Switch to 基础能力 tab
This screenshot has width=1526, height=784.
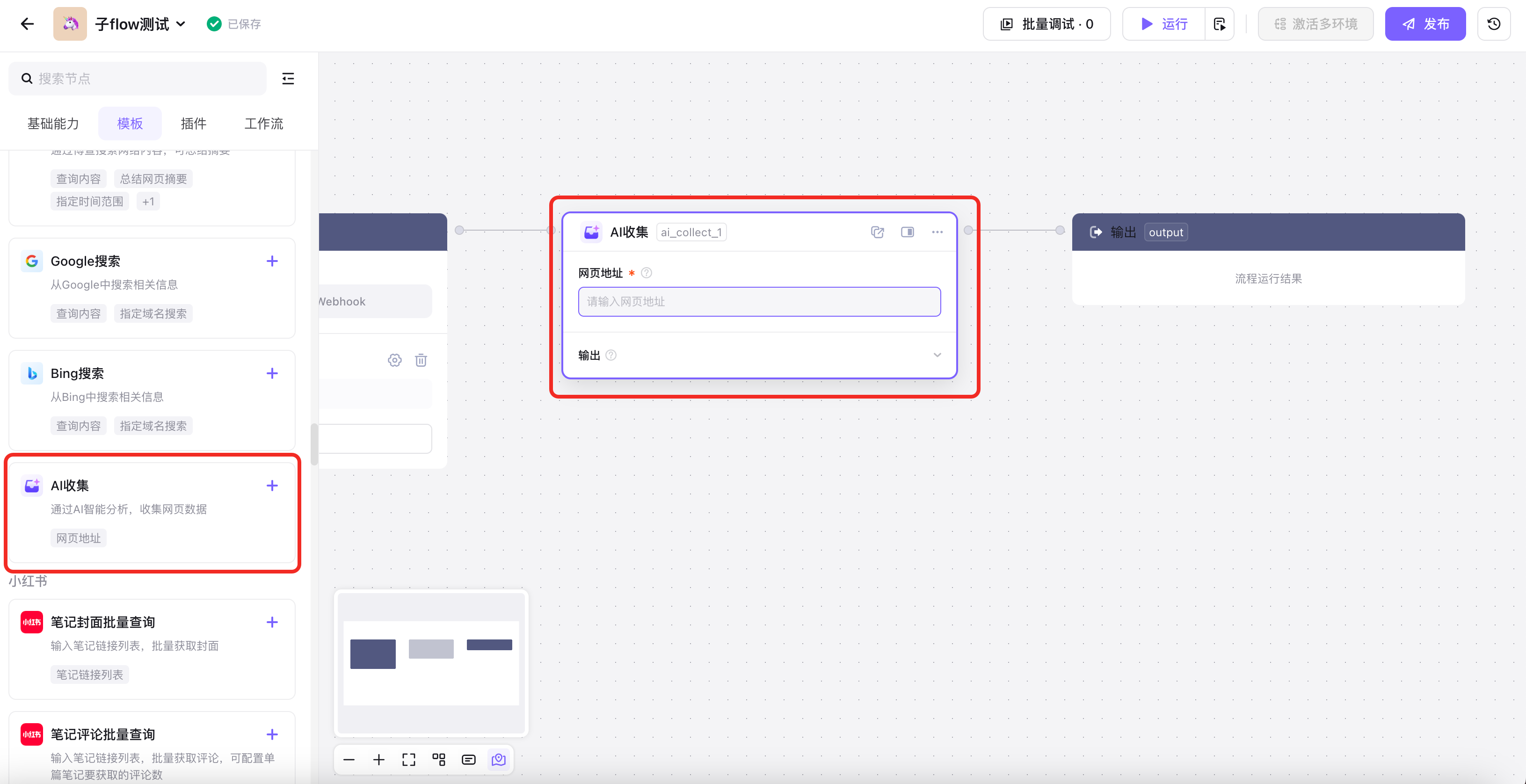[x=53, y=123]
